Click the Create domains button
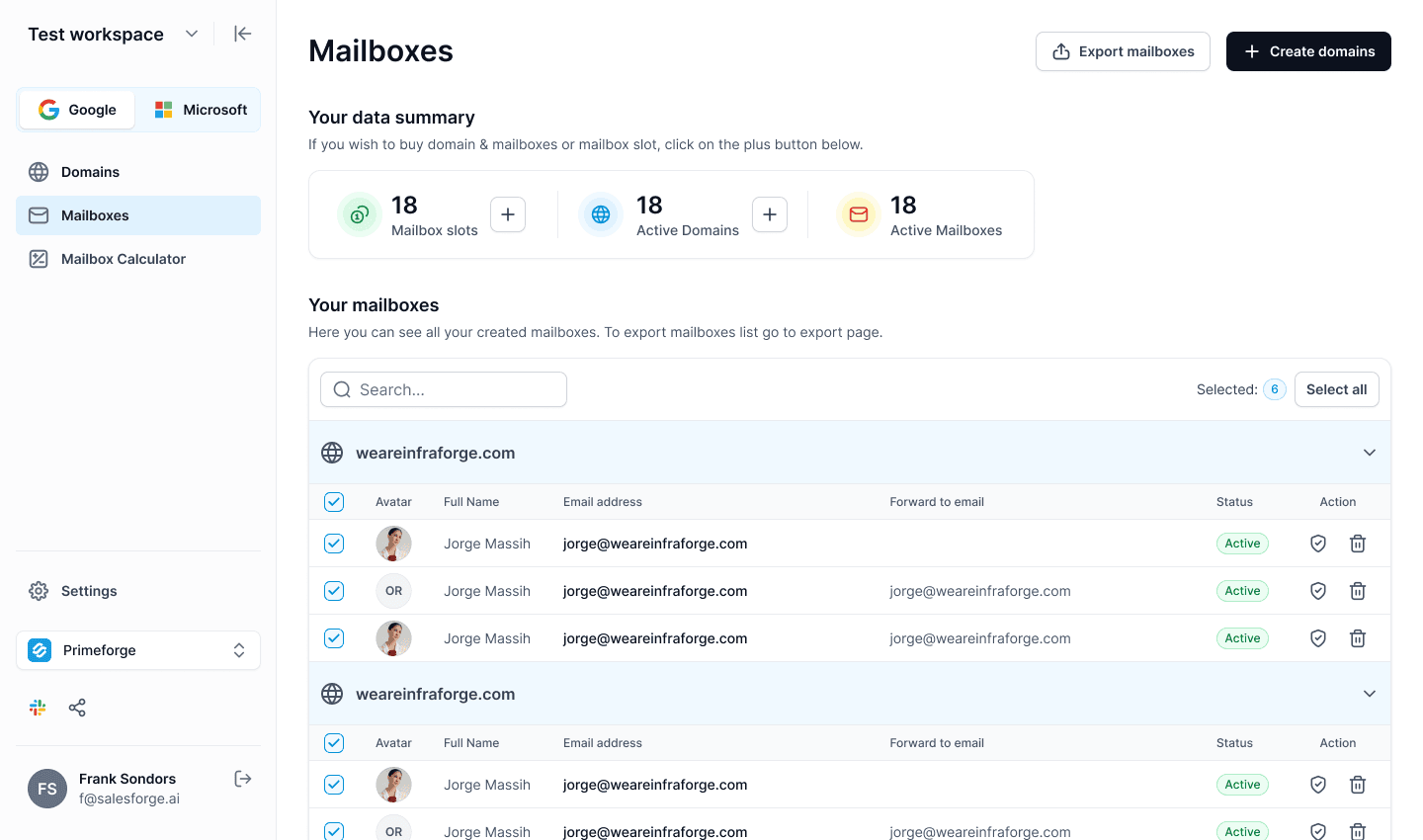The width and height of the screenshot is (1423, 840). (1308, 51)
